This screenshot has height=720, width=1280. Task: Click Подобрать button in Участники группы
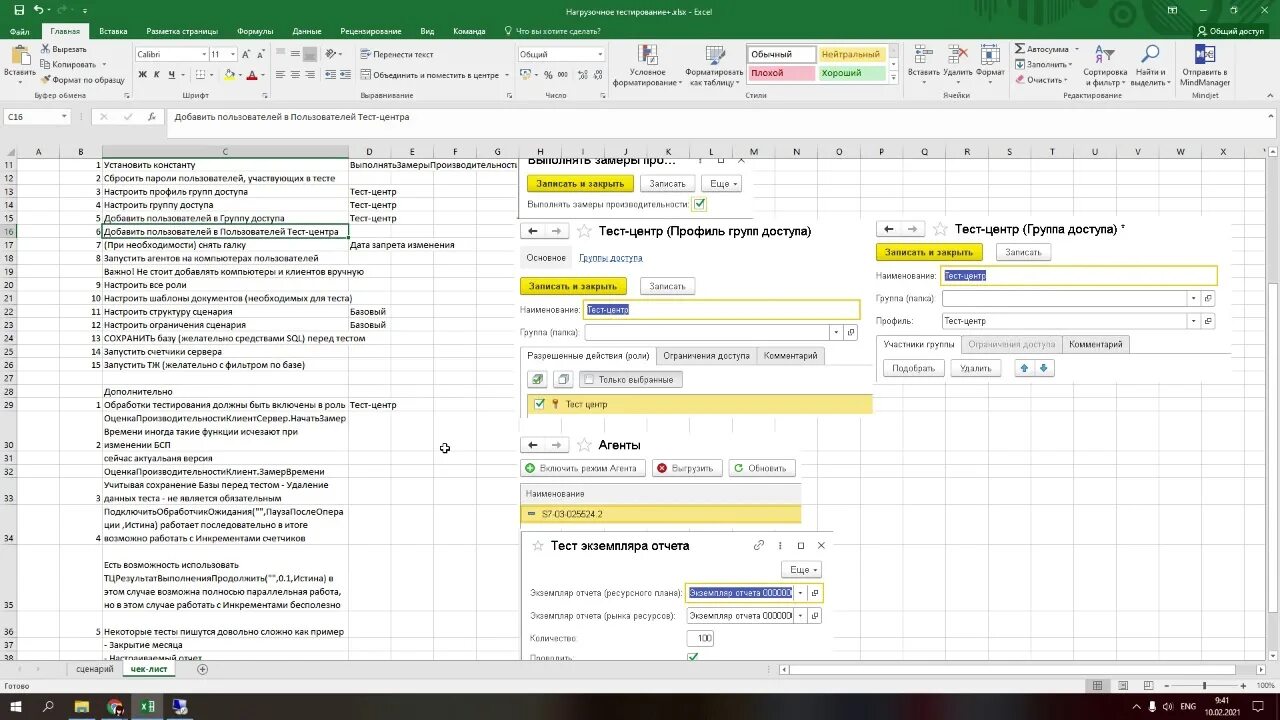913,368
